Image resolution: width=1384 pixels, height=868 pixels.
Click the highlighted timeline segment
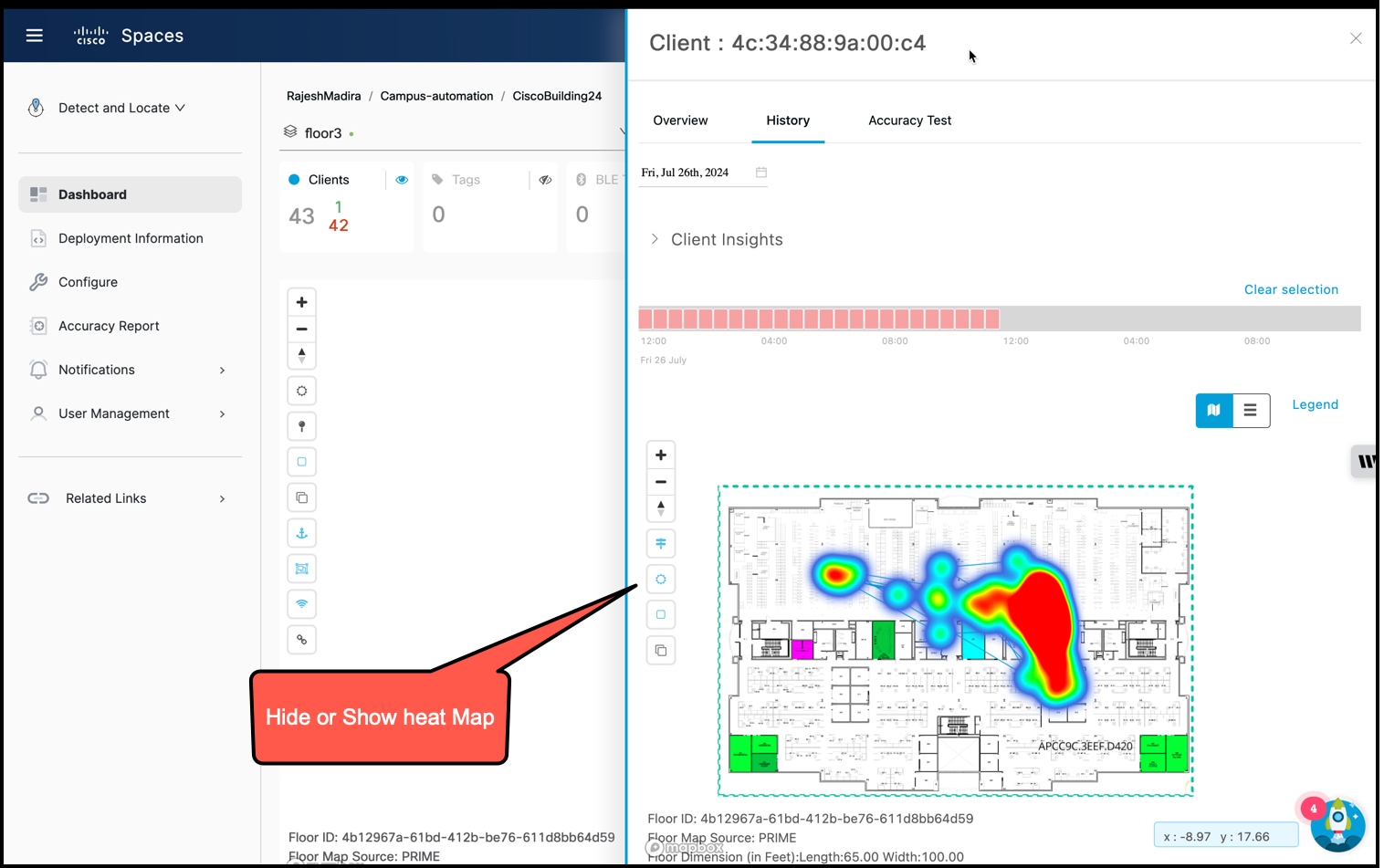pyautogui.click(x=819, y=319)
